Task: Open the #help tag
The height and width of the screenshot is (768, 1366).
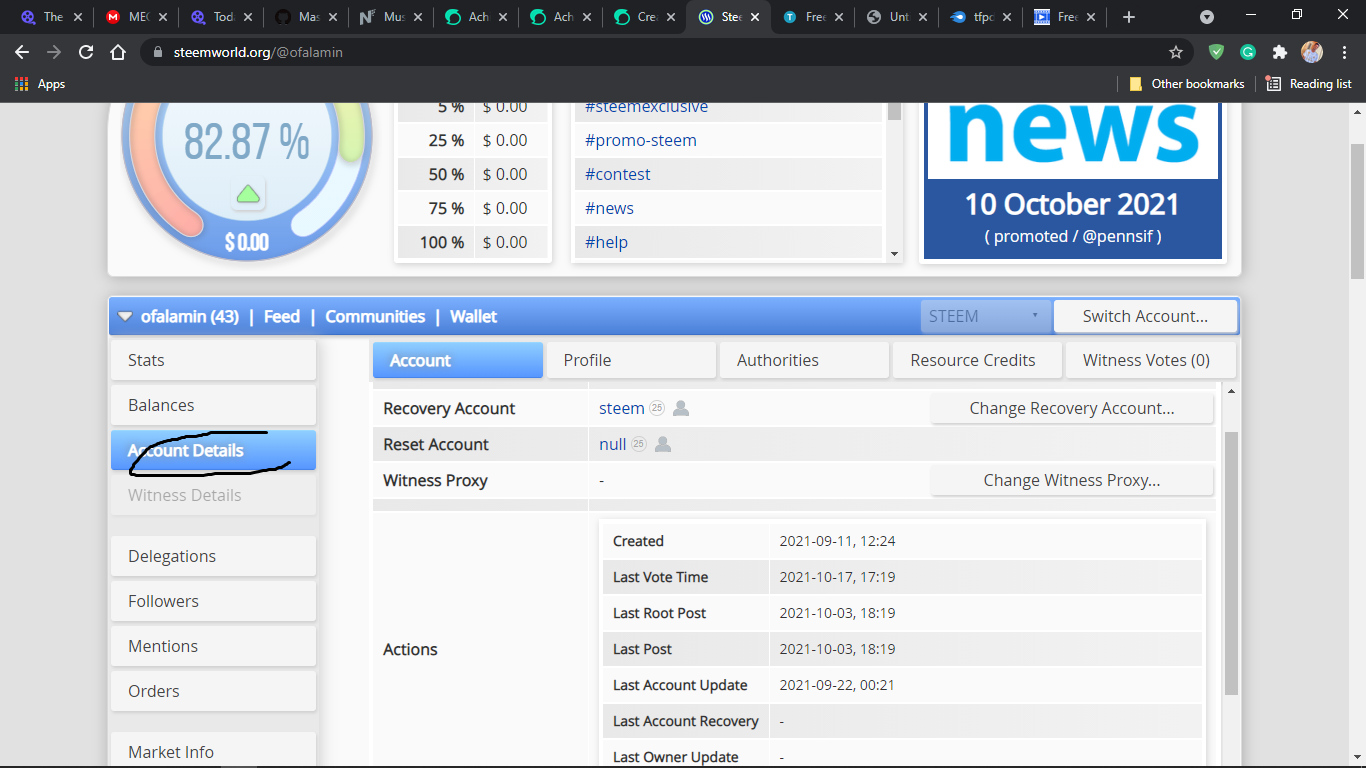Action: (x=606, y=242)
